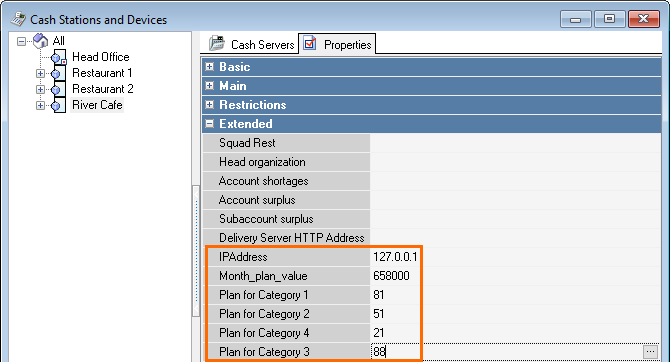Click the Head organization property row
Viewport: 670px width, 362px height.
click(x=432, y=162)
